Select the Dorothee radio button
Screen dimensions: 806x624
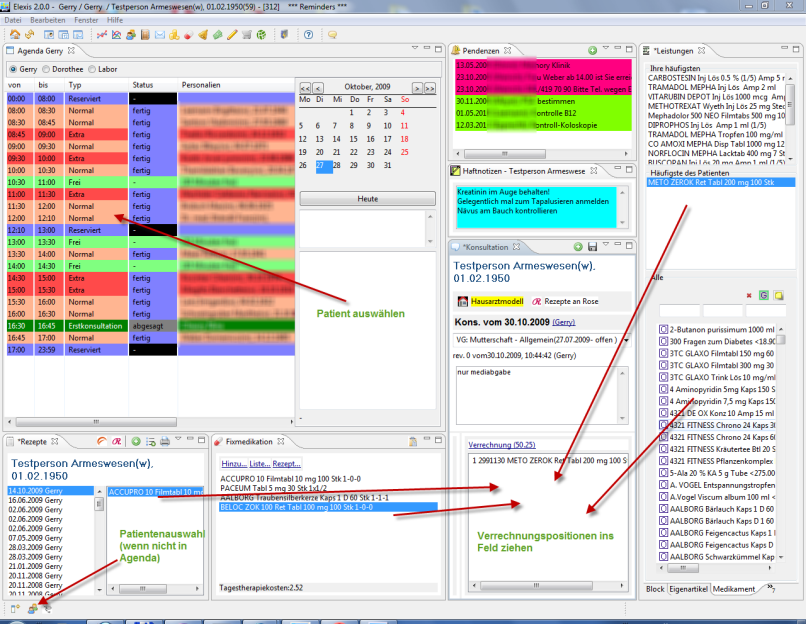pos(46,69)
